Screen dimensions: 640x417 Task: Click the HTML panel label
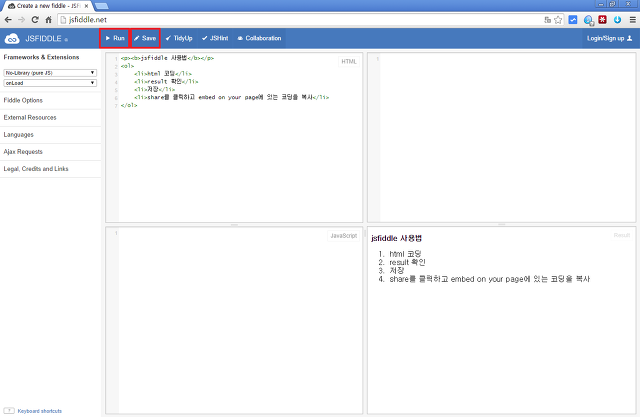click(349, 62)
